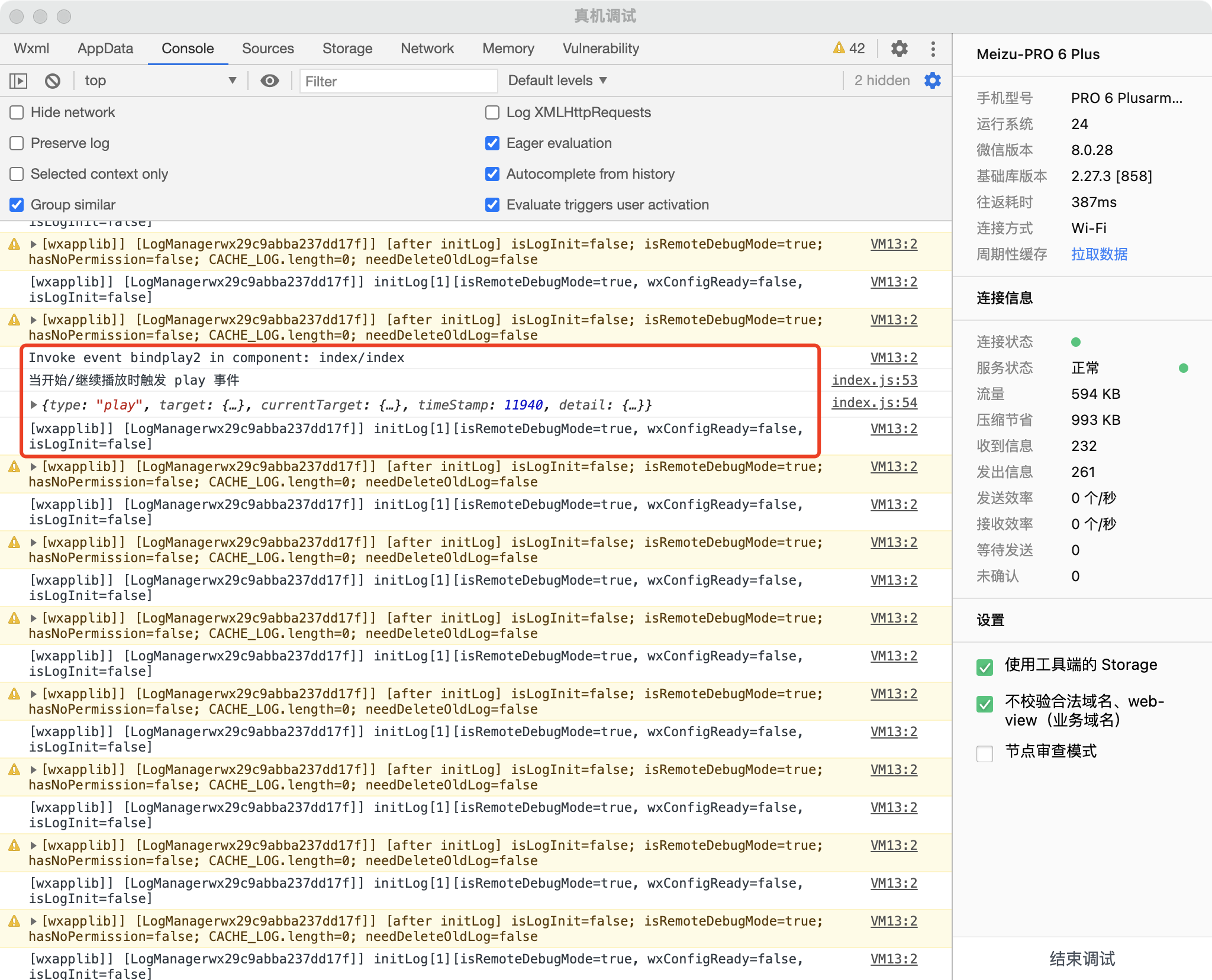Image resolution: width=1212 pixels, height=980 pixels.
Task: Open DevTools settings gear icon
Action: pyautogui.click(x=899, y=49)
